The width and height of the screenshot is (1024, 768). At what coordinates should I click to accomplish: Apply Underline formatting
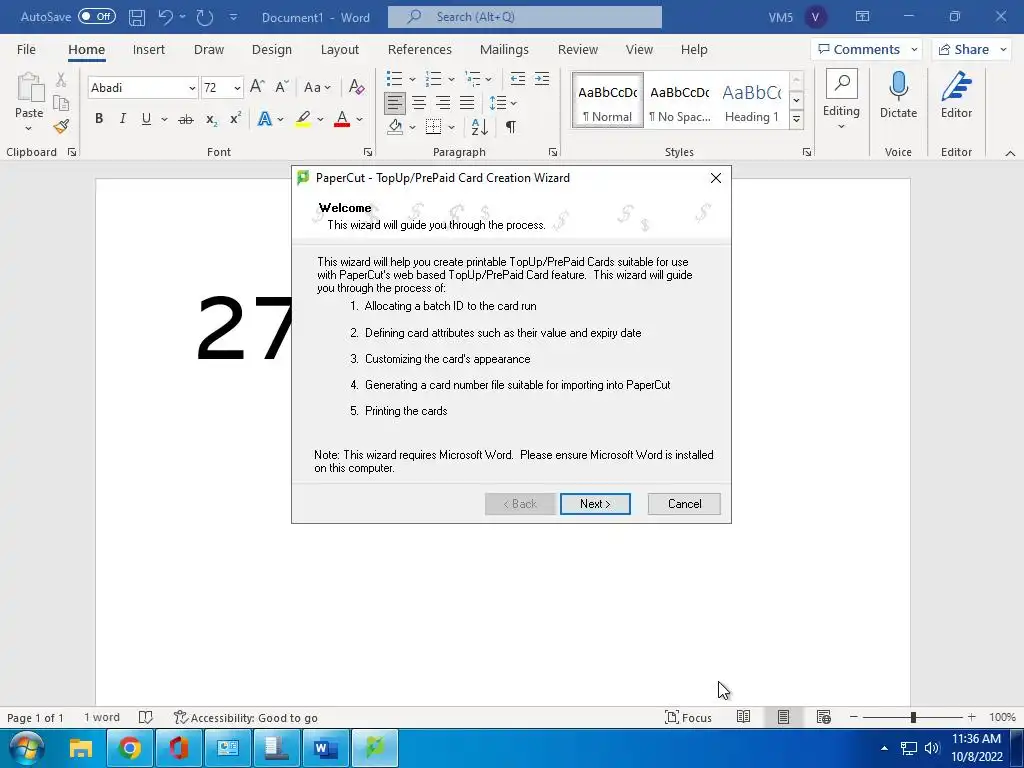(146, 118)
